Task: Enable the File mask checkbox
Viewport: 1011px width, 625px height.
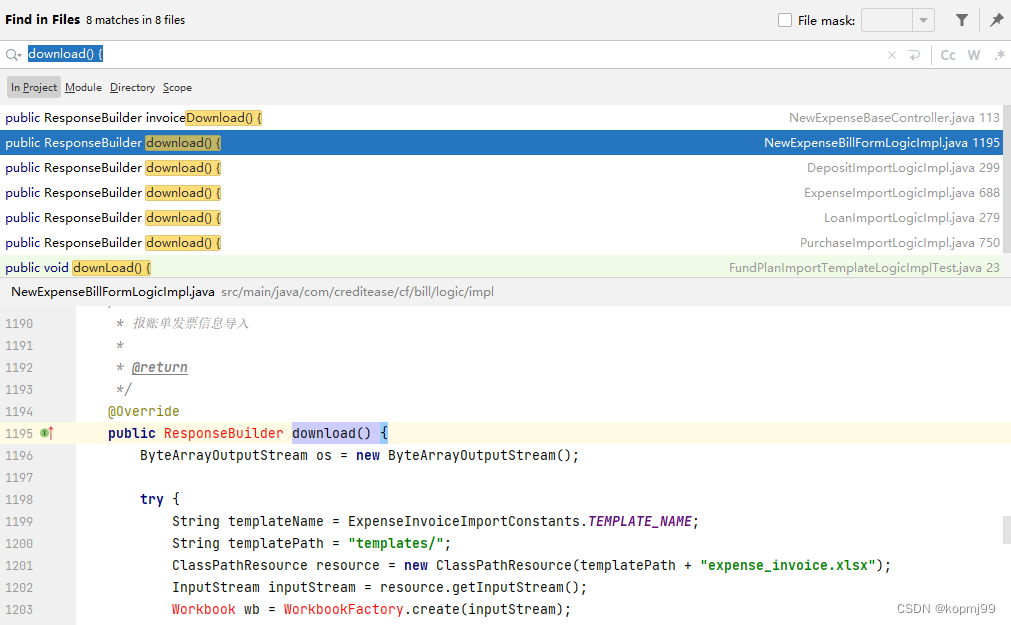Action: [785, 20]
